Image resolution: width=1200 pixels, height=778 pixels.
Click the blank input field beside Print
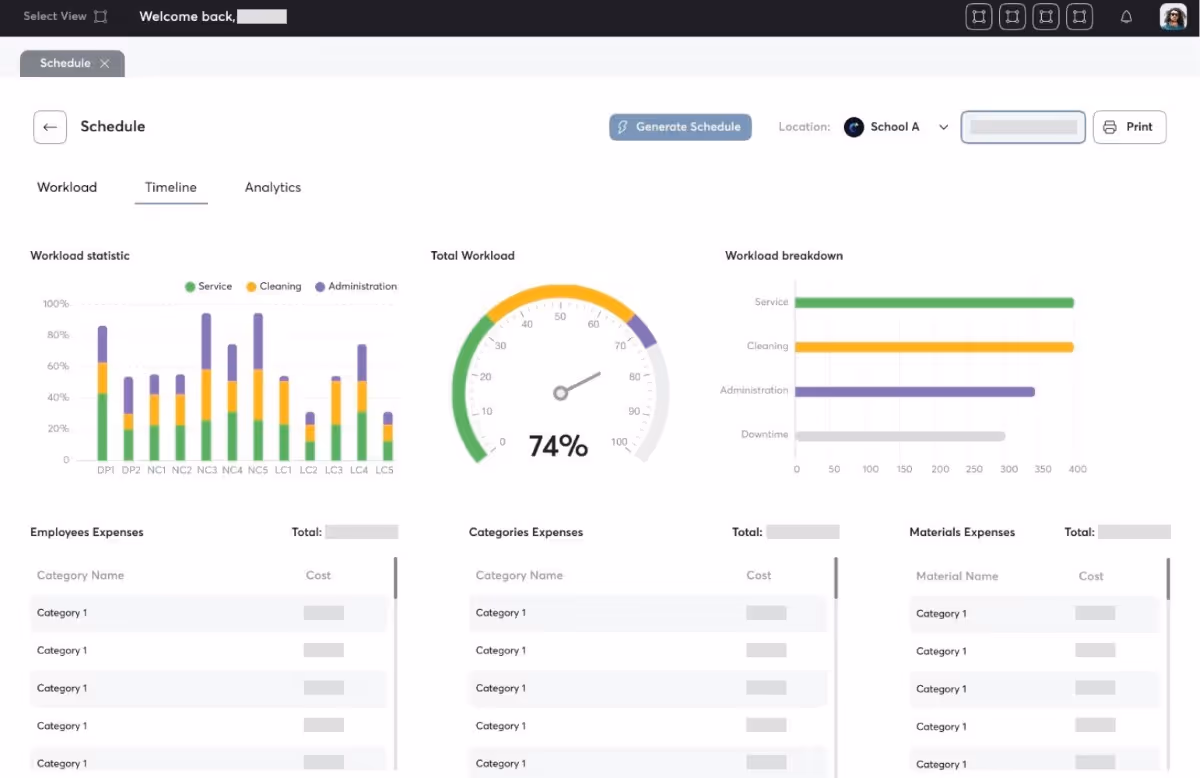1023,127
